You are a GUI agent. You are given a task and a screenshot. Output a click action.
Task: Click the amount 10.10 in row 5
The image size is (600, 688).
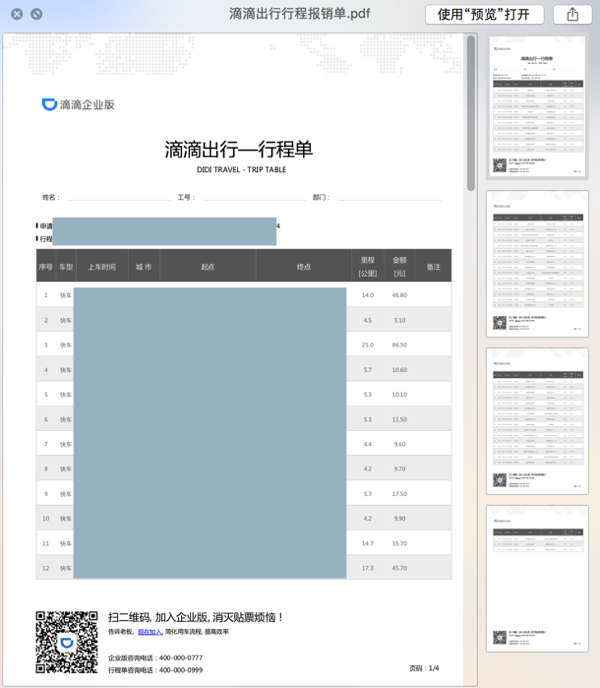coord(399,394)
